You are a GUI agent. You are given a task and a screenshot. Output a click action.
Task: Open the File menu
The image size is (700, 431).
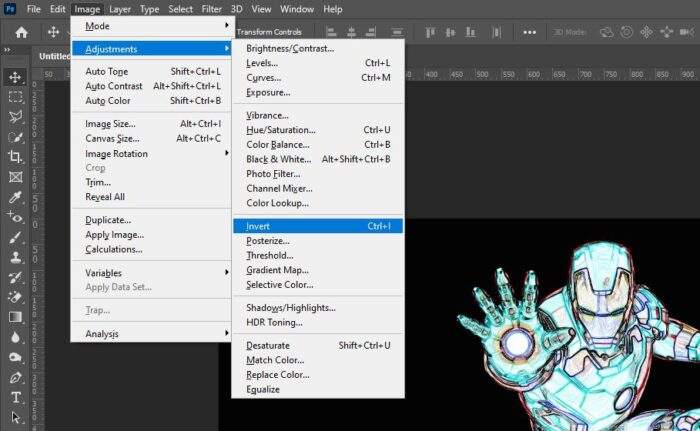tap(33, 9)
